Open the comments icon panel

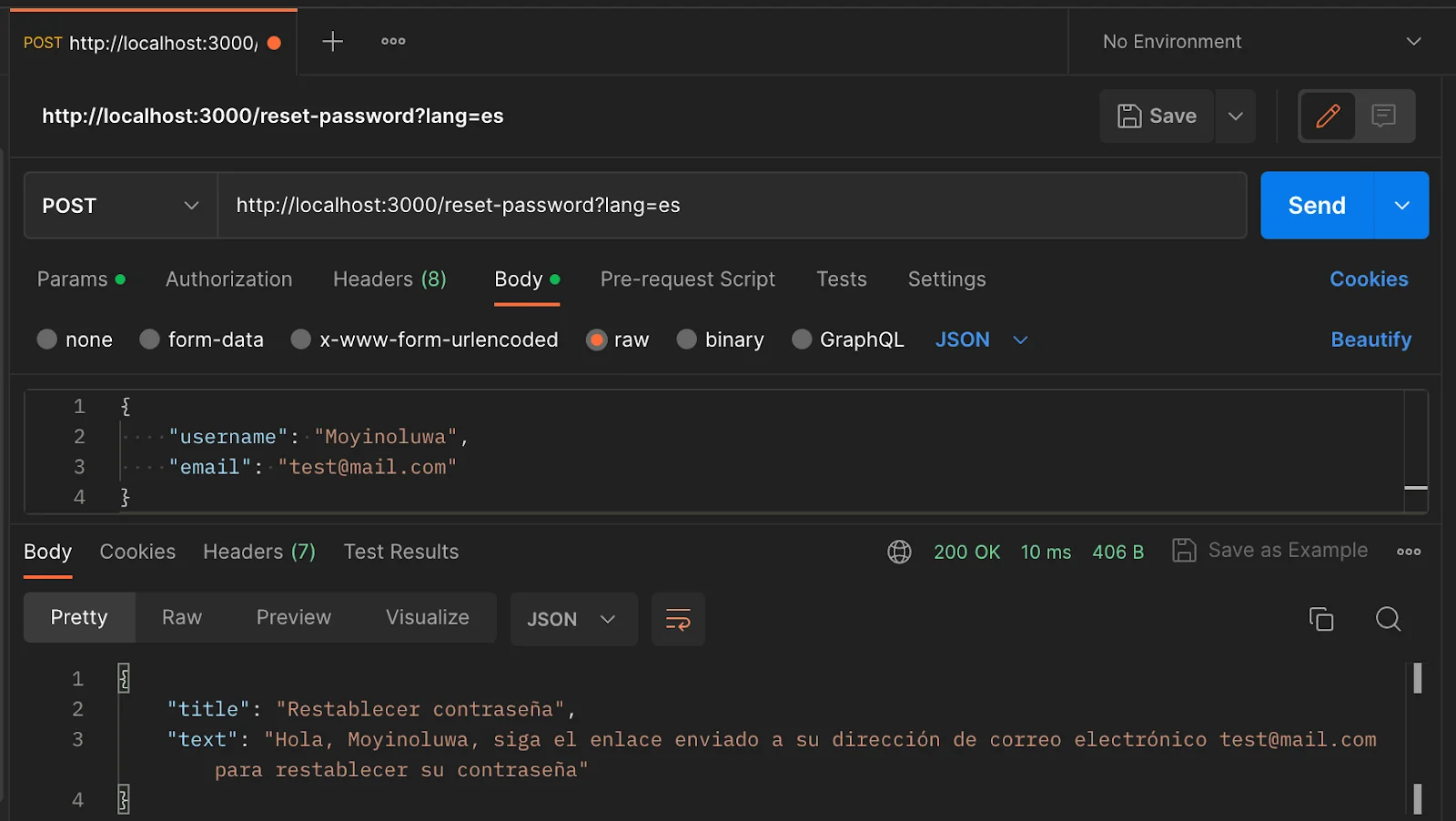(x=1383, y=116)
